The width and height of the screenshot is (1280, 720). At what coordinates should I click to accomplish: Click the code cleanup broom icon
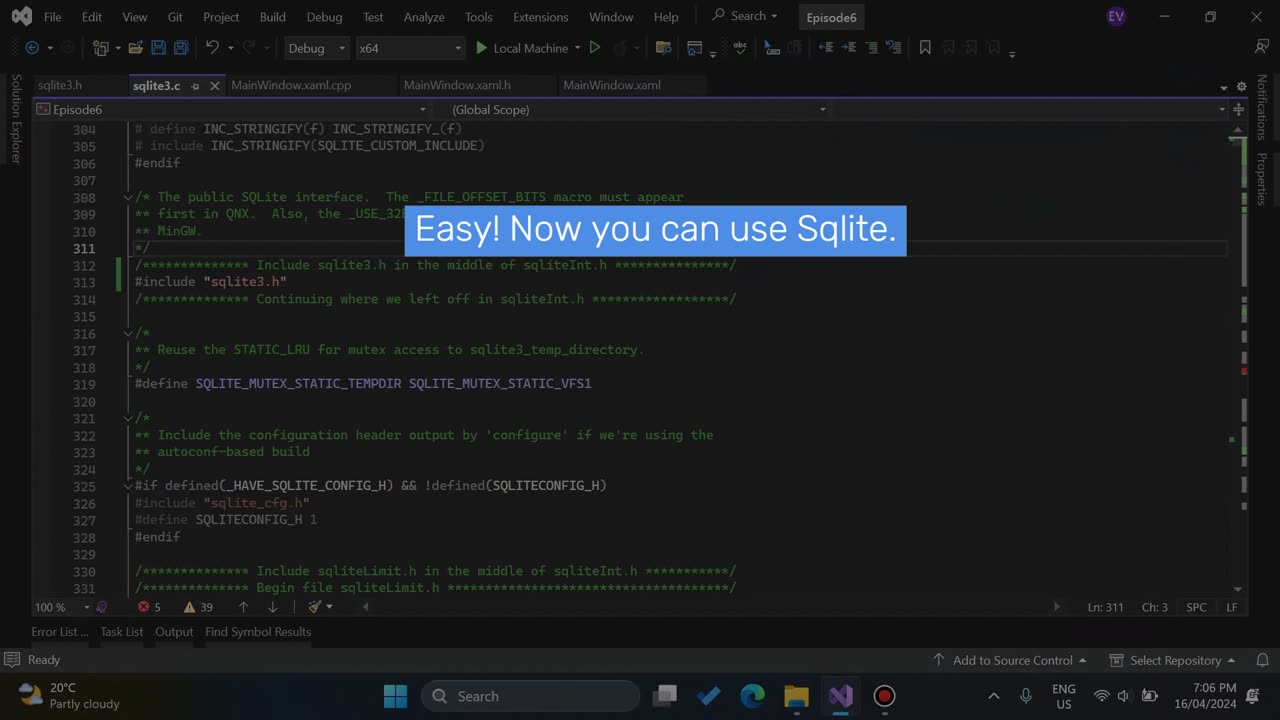(315, 607)
